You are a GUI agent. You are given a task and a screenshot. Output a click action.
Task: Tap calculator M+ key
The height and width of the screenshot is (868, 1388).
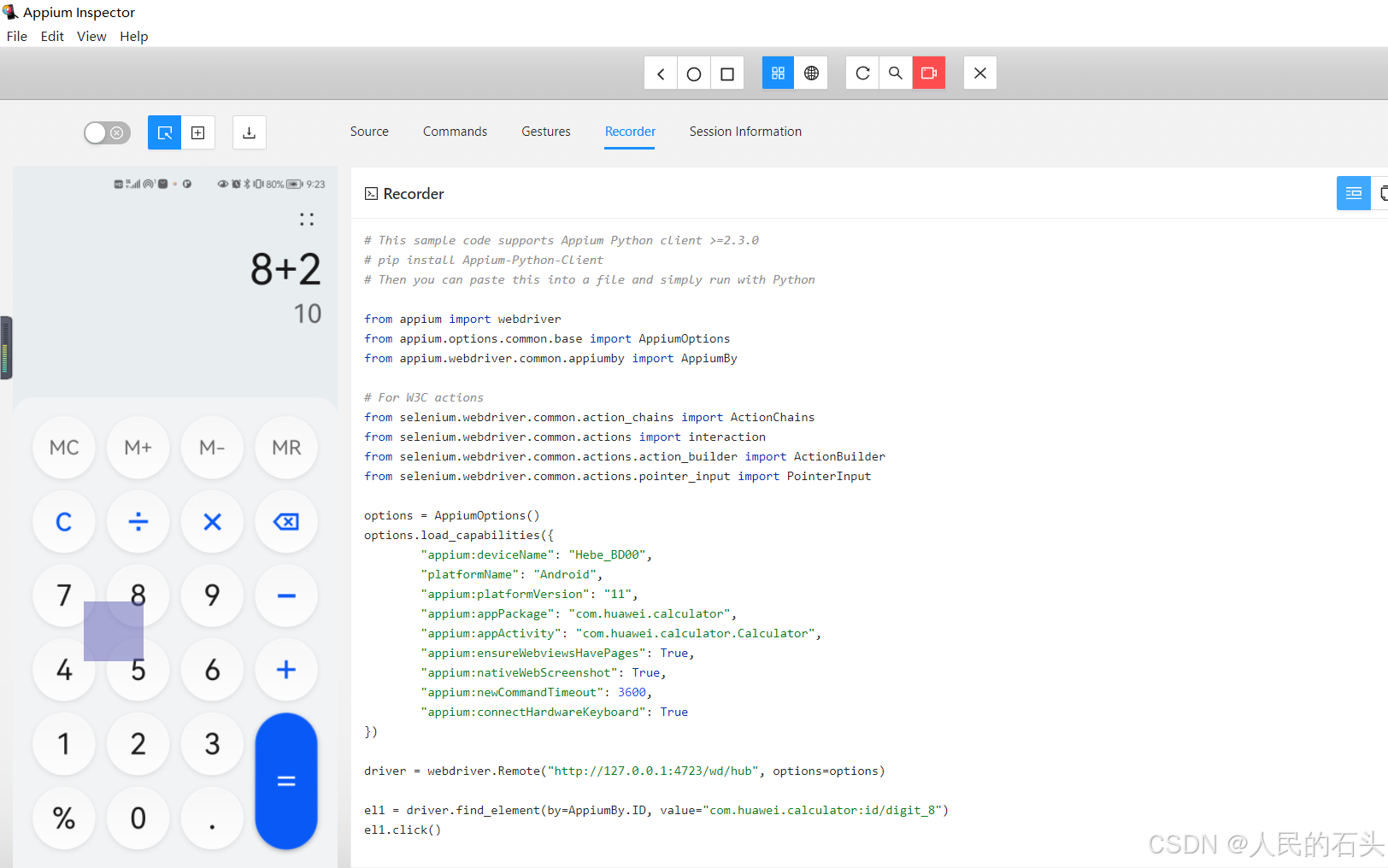[138, 448]
